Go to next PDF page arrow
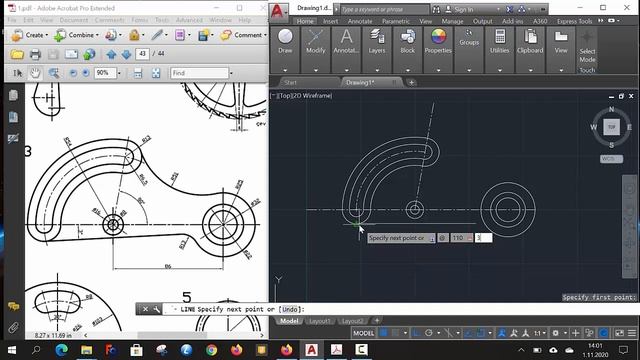The height and width of the screenshot is (360, 640). pos(126,54)
